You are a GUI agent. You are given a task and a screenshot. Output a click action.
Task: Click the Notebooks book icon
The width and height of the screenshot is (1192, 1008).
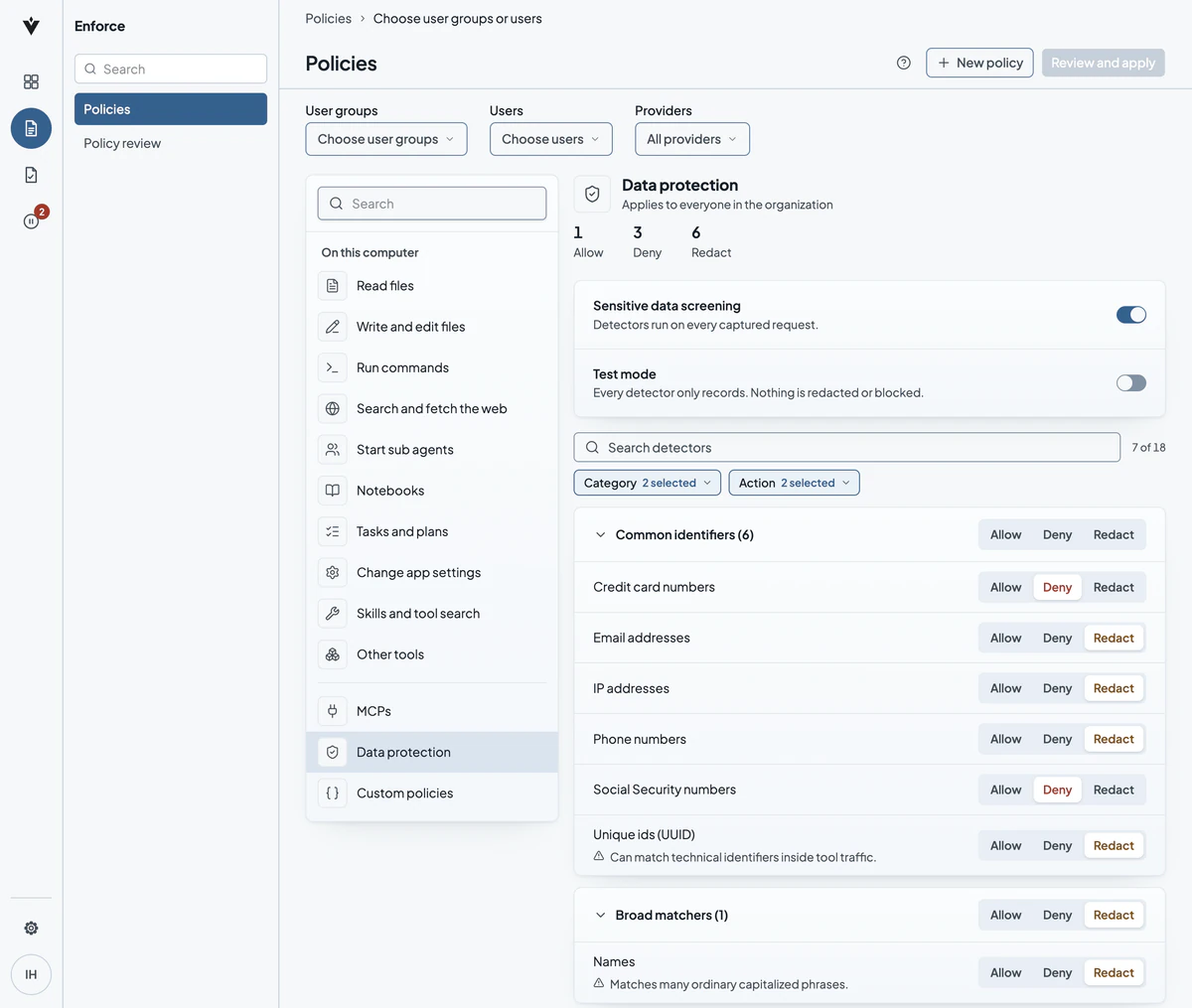333,491
